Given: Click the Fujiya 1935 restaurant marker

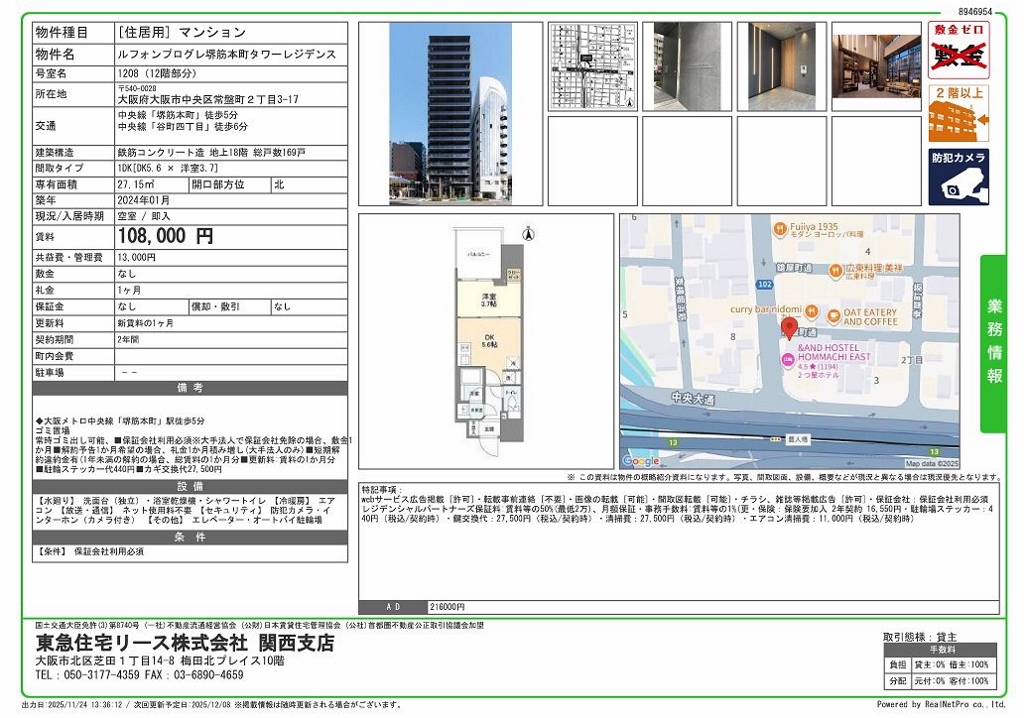Looking at the screenshot, I should (781, 228).
